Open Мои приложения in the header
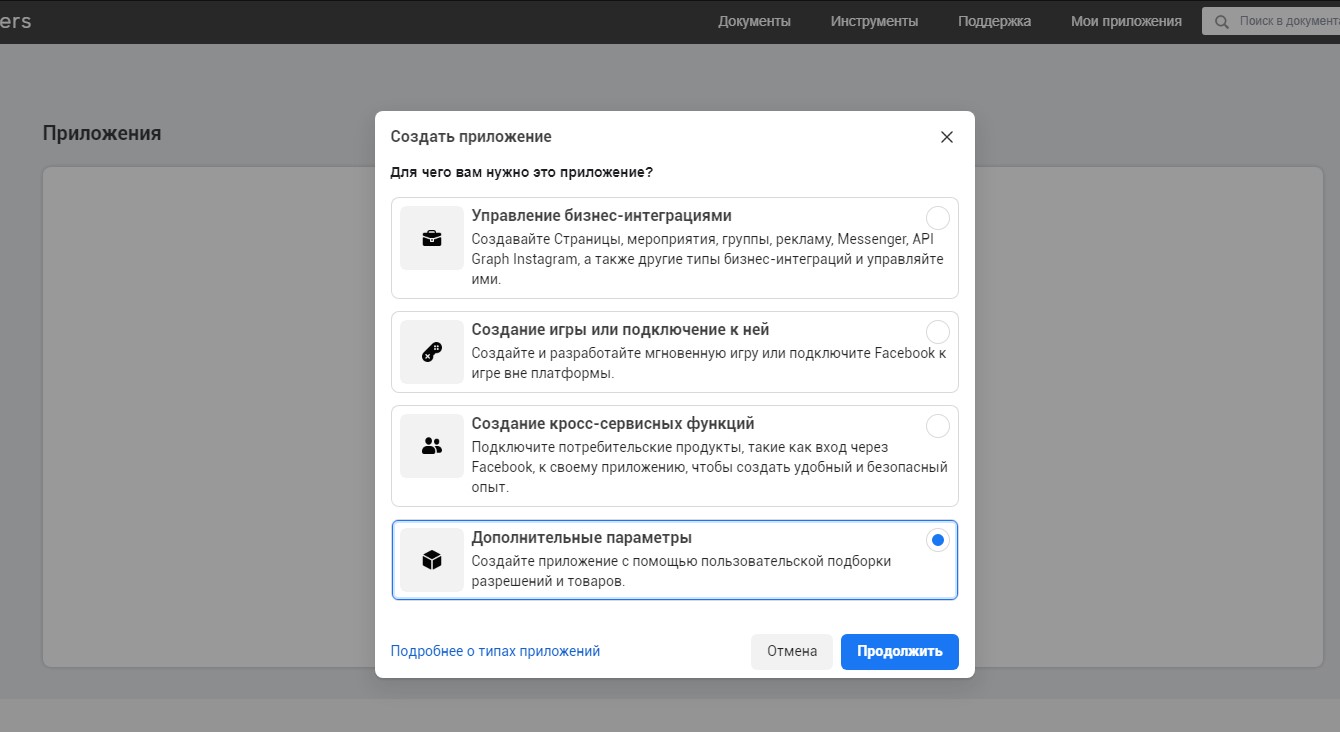 [x=1126, y=21]
